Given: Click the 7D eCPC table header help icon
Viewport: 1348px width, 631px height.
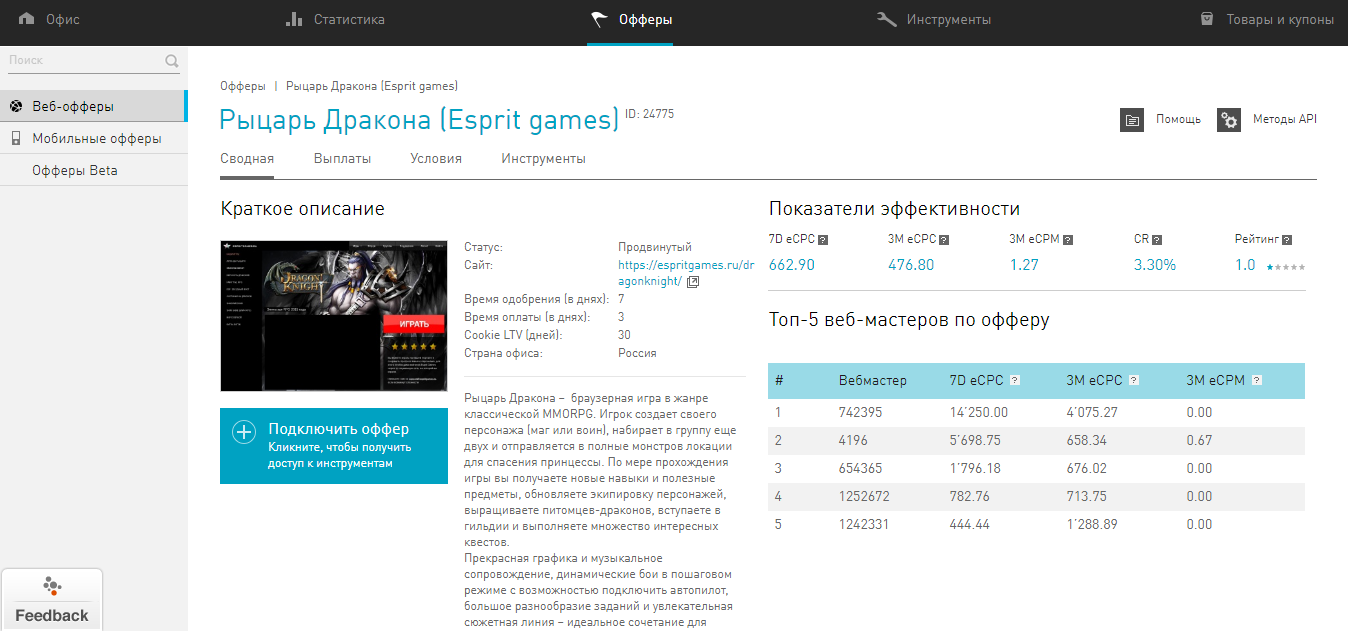Looking at the screenshot, I should click(x=1015, y=380).
